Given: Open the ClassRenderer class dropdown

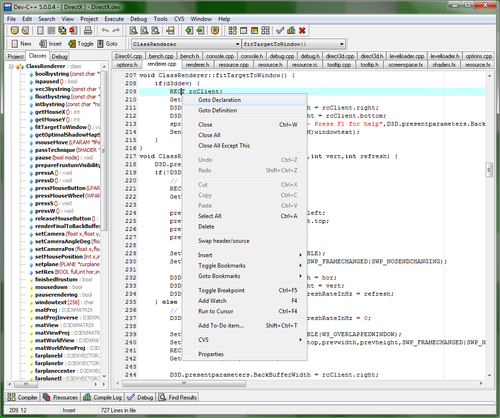Looking at the screenshot, I should pos(238,44).
